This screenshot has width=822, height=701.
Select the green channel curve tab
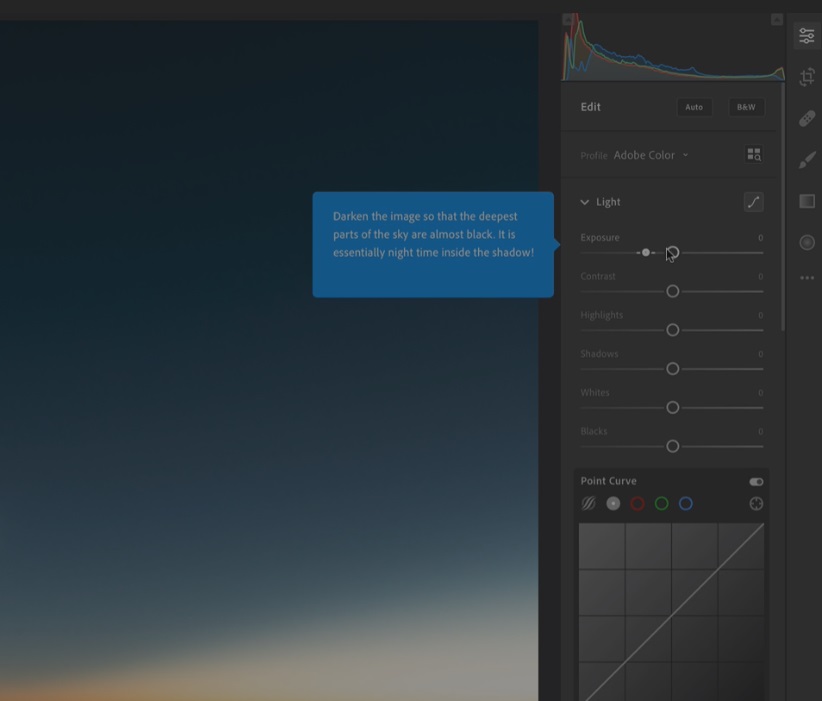661,503
